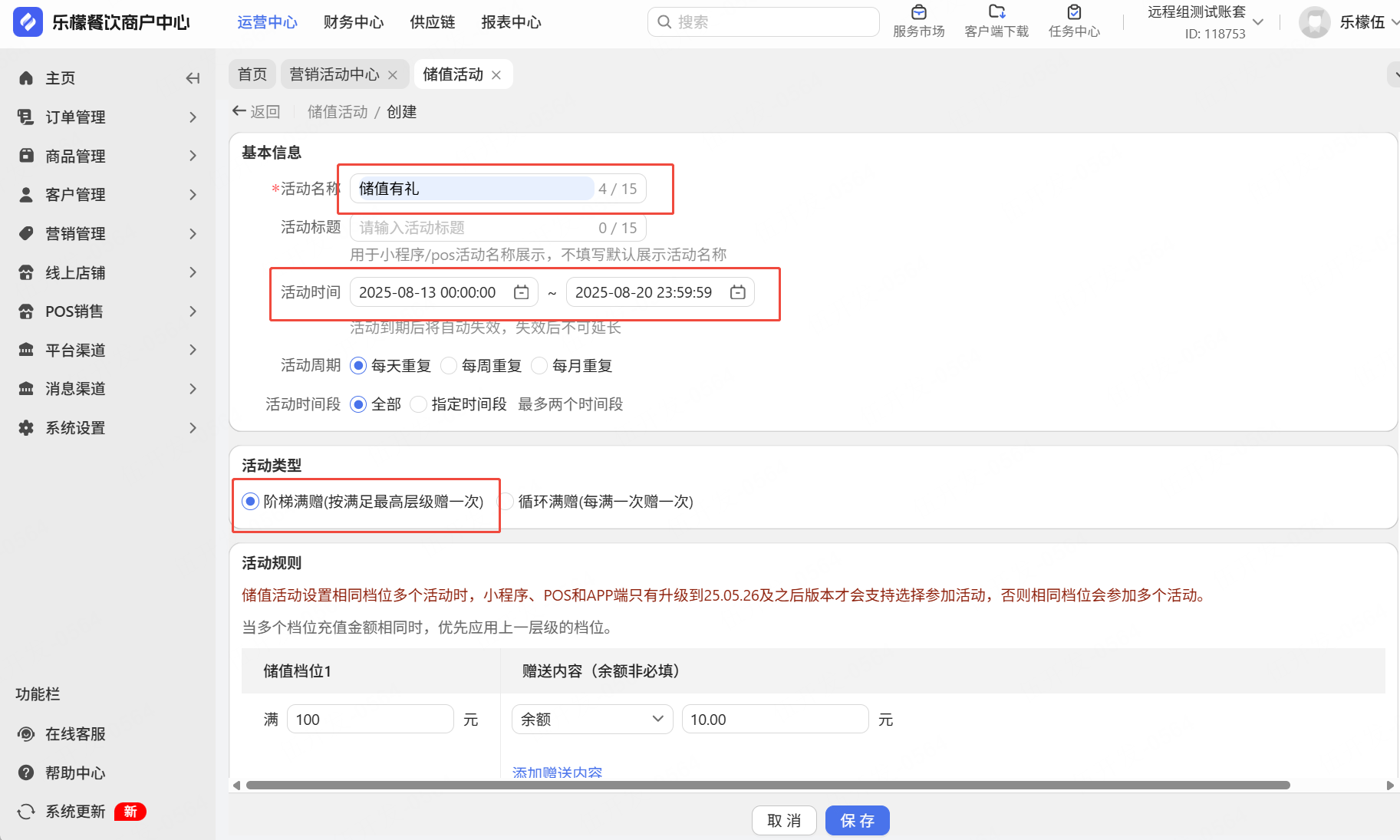1400x840 pixels.
Task: Click the 取消 cancel button
Action: (x=784, y=821)
